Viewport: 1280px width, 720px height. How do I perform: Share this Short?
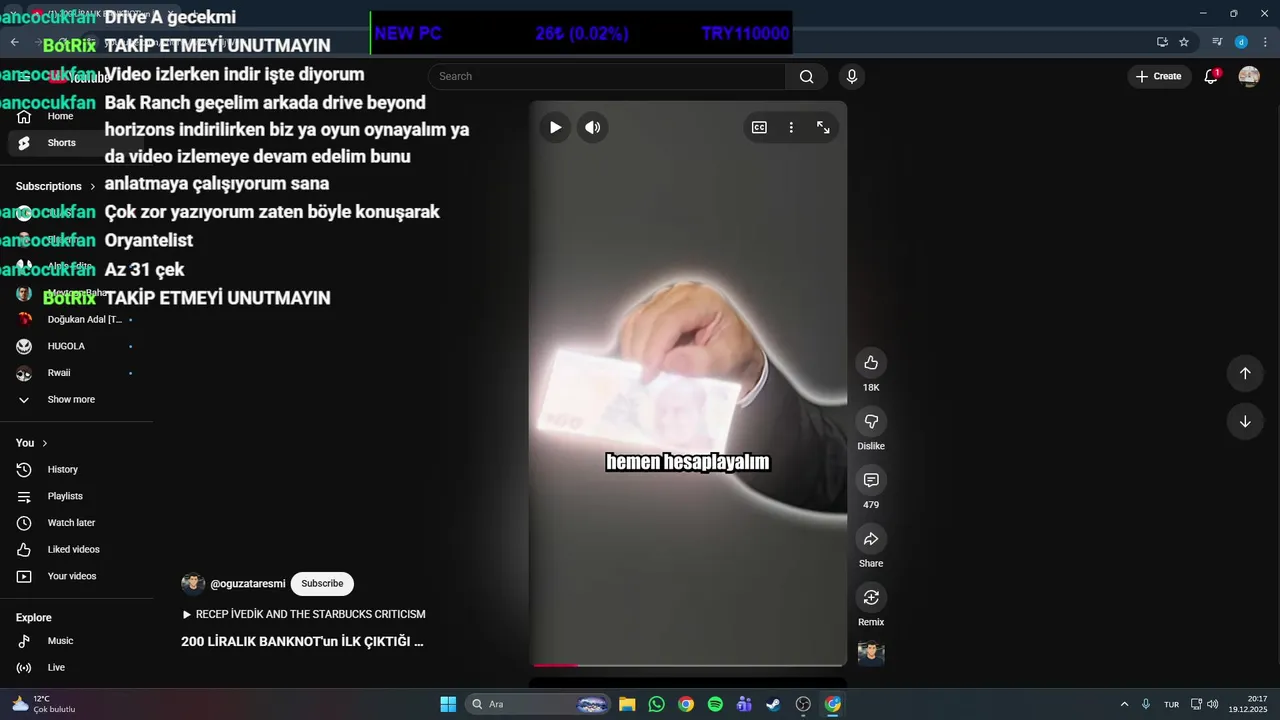coord(871,539)
